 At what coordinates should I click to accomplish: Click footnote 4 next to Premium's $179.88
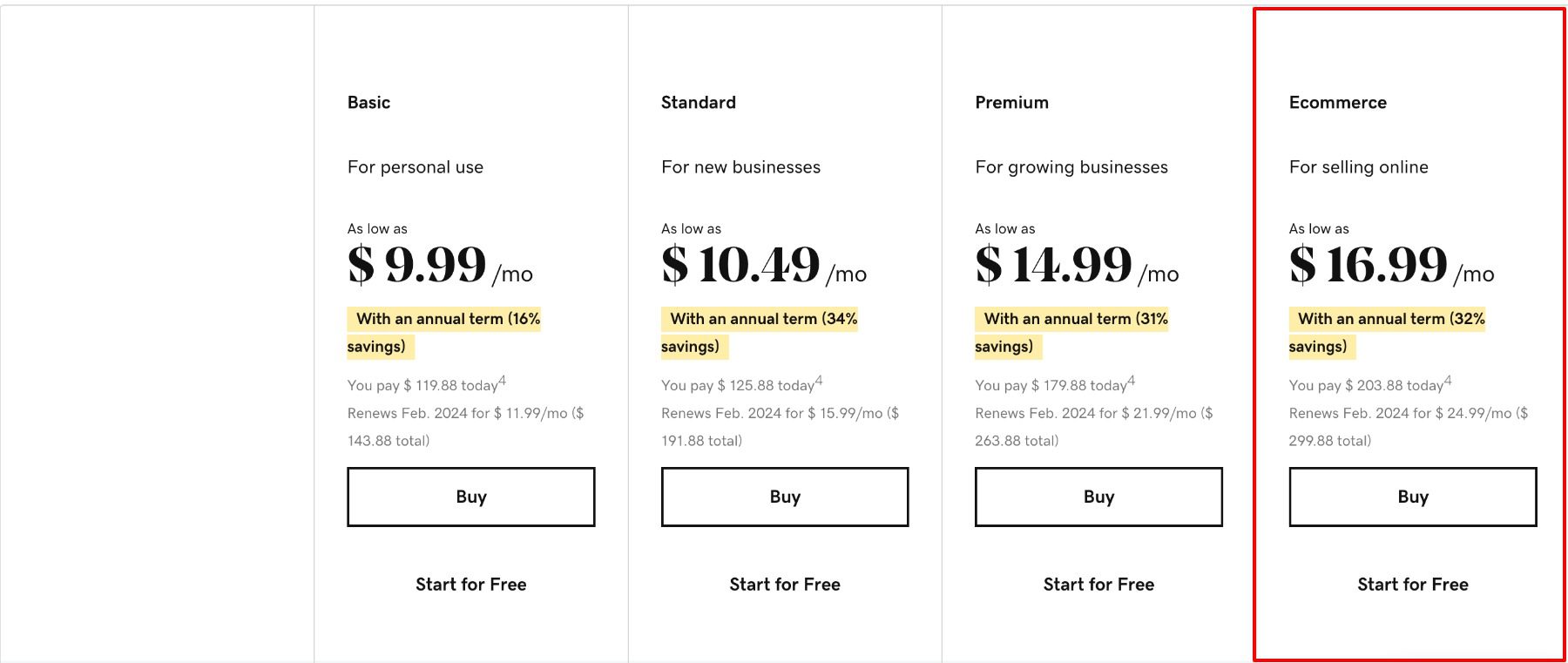coord(1130,378)
